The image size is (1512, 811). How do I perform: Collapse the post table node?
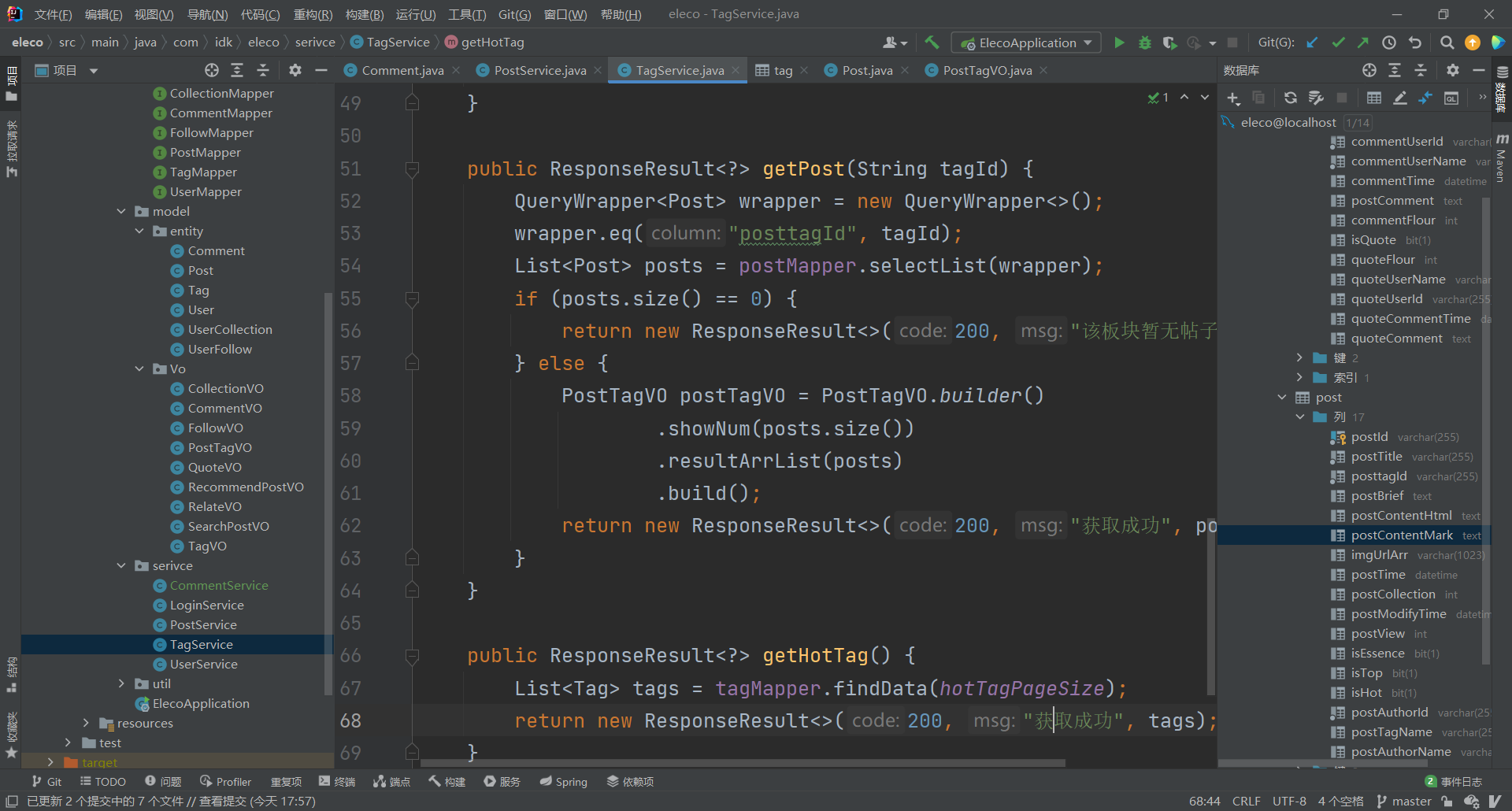tap(1282, 397)
